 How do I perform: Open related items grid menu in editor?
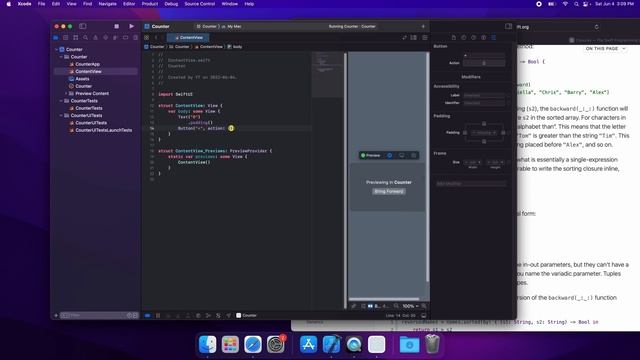tap(147, 38)
